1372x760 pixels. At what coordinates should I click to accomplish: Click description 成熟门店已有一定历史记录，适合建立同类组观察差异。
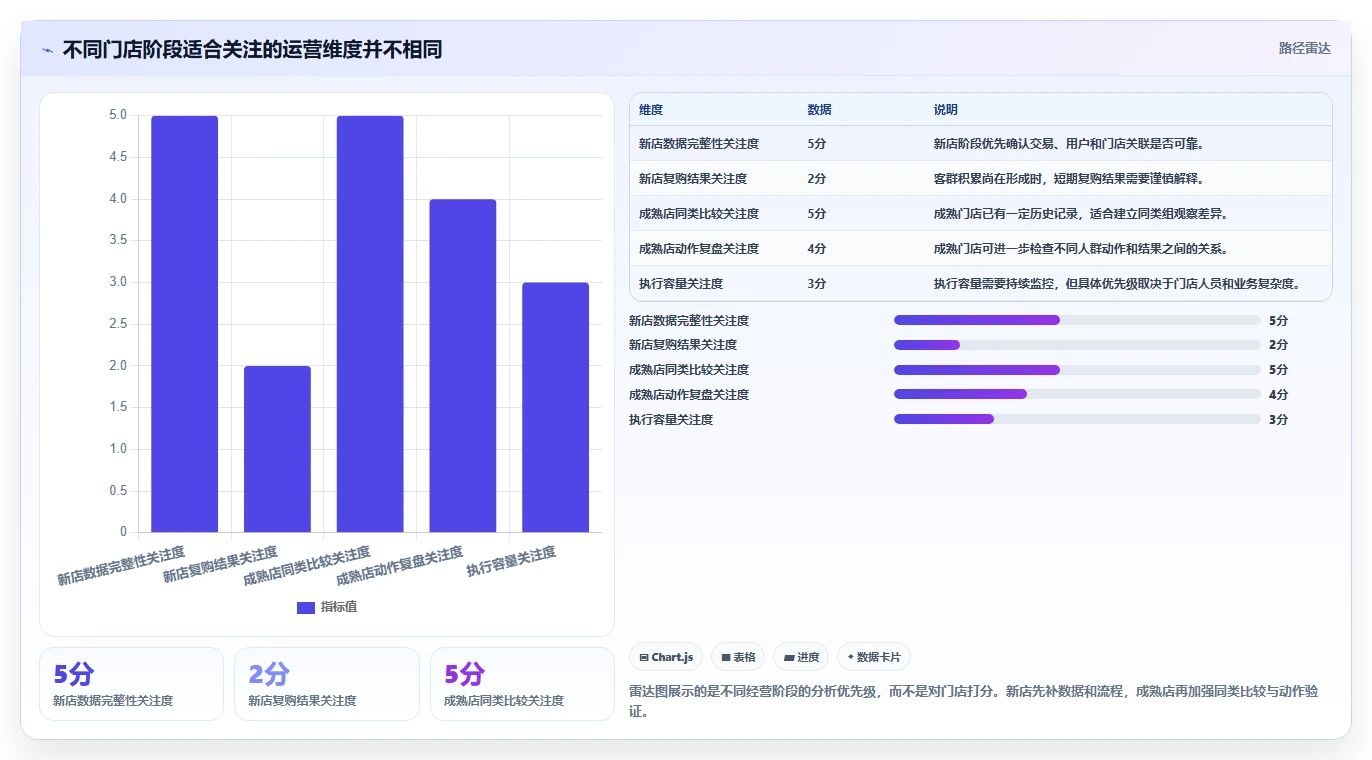click(x=1081, y=214)
